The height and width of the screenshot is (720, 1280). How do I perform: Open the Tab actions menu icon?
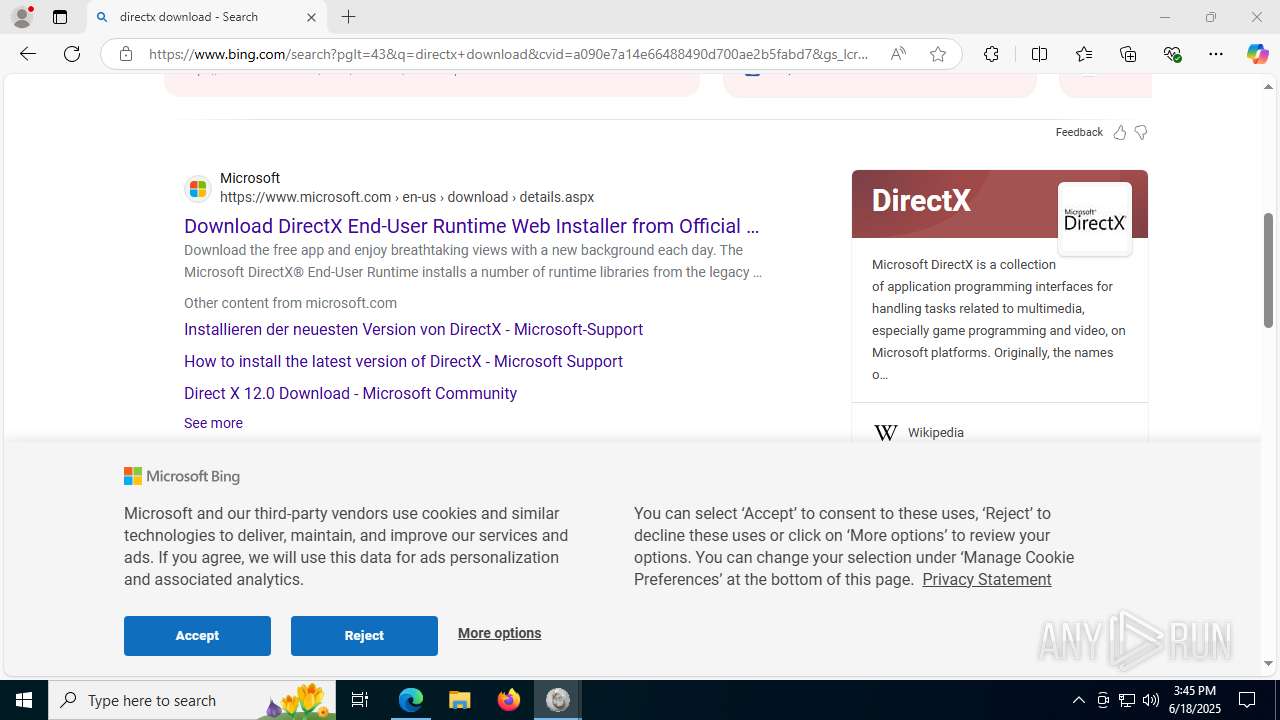click(x=60, y=17)
